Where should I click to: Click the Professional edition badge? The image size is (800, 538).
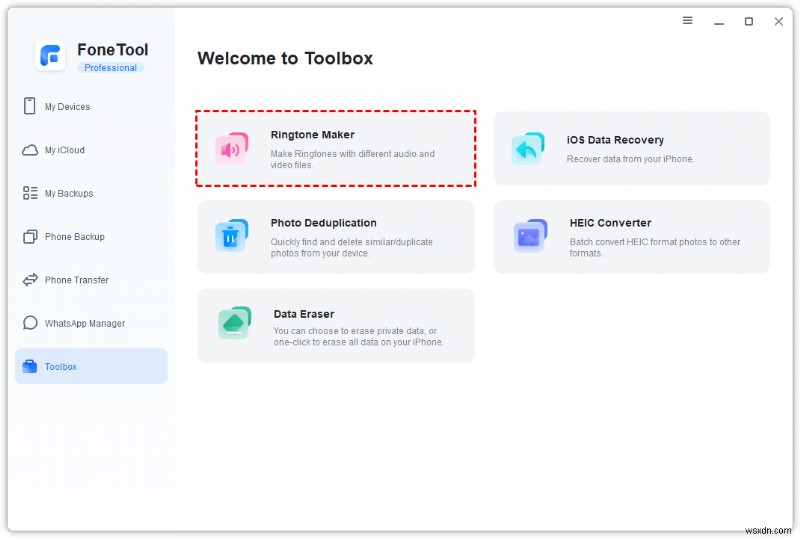click(110, 67)
